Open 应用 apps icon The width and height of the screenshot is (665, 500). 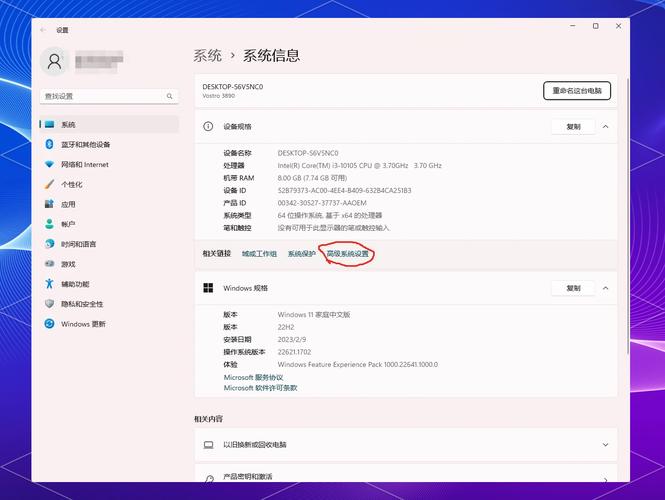[49, 204]
